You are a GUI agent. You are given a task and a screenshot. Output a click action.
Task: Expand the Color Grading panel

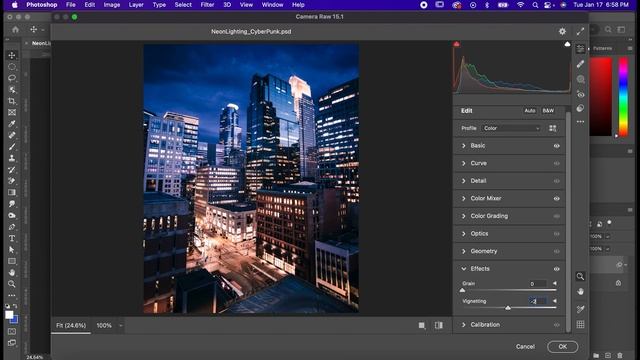[x=464, y=216]
